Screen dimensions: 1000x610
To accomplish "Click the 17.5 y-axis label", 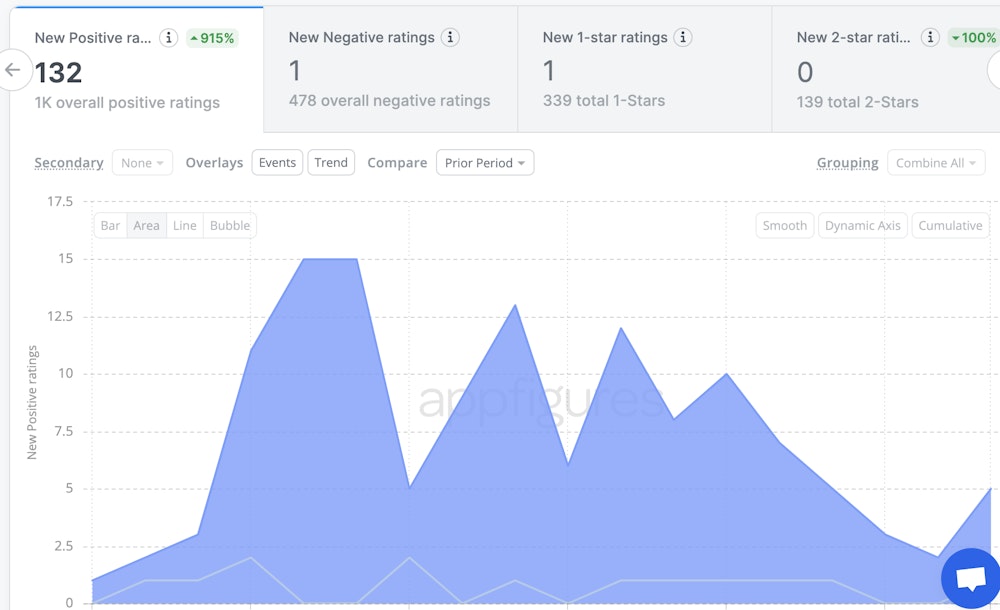I will click(60, 202).
